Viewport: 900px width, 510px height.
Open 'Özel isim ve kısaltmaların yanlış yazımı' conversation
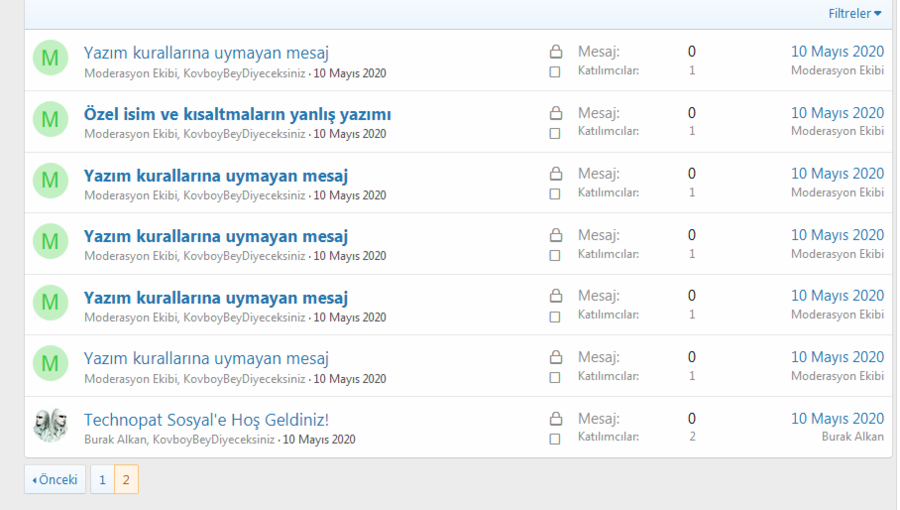237,114
